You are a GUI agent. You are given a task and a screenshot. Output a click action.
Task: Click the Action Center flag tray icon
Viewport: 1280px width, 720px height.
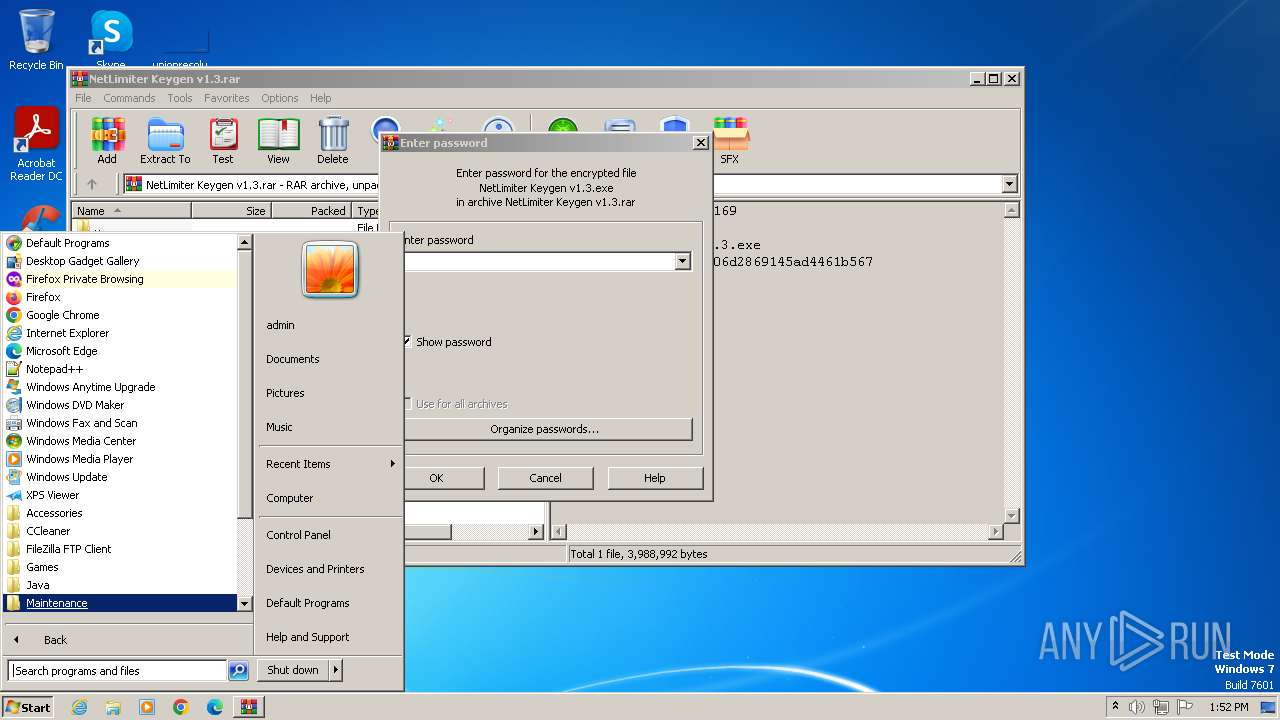pyautogui.click(x=1184, y=707)
